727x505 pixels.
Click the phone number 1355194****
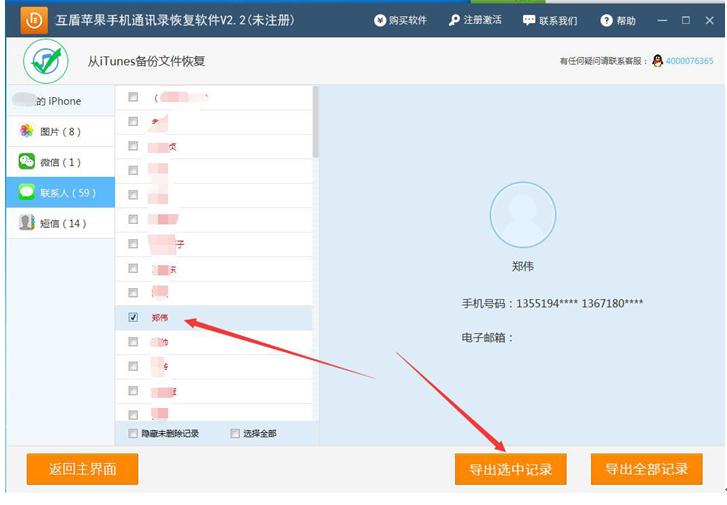[547, 304]
